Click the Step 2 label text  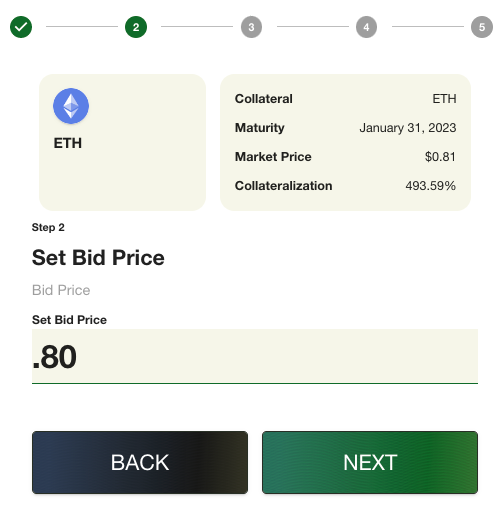point(48,227)
